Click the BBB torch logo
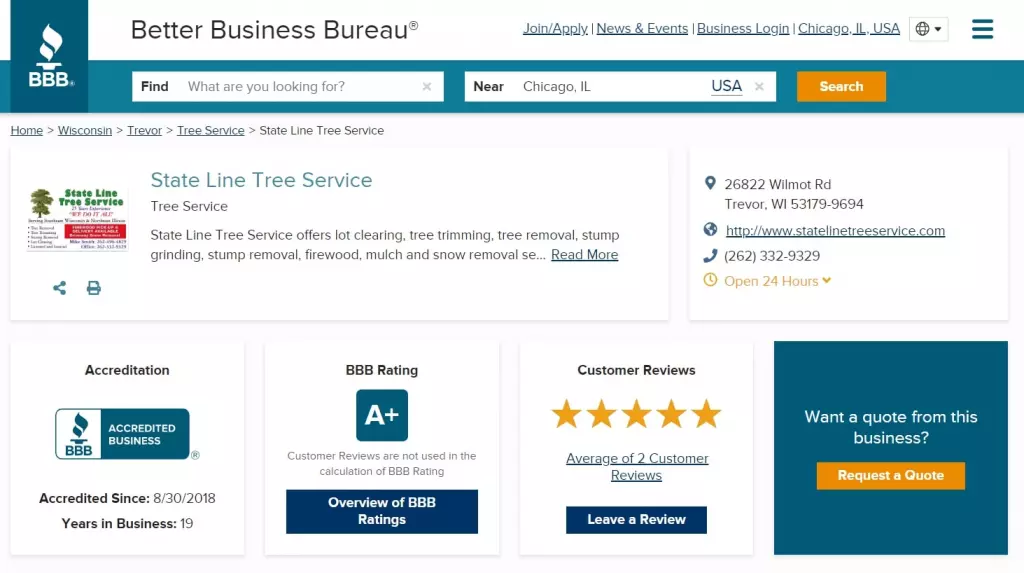The height and width of the screenshot is (573, 1024). [x=50, y=56]
